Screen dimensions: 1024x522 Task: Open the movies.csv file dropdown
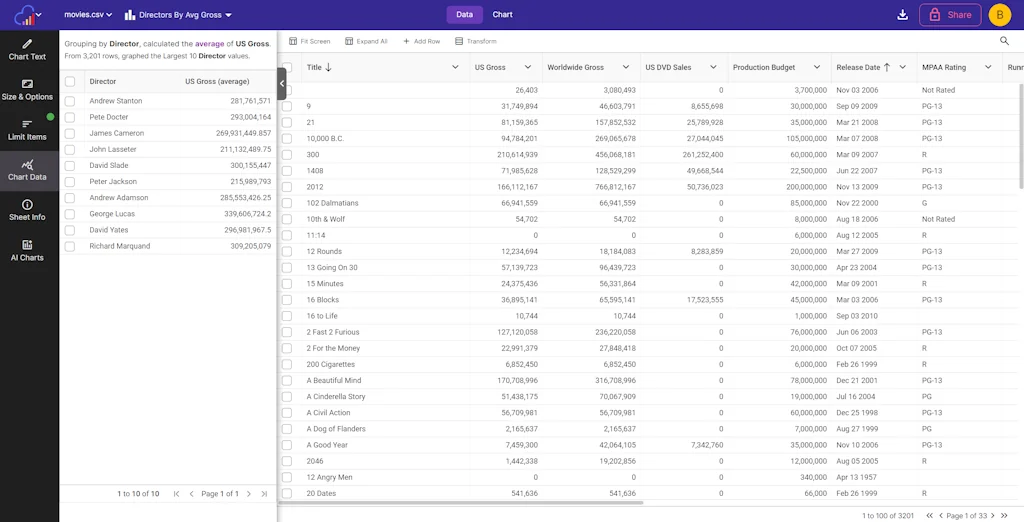point(88,15)
